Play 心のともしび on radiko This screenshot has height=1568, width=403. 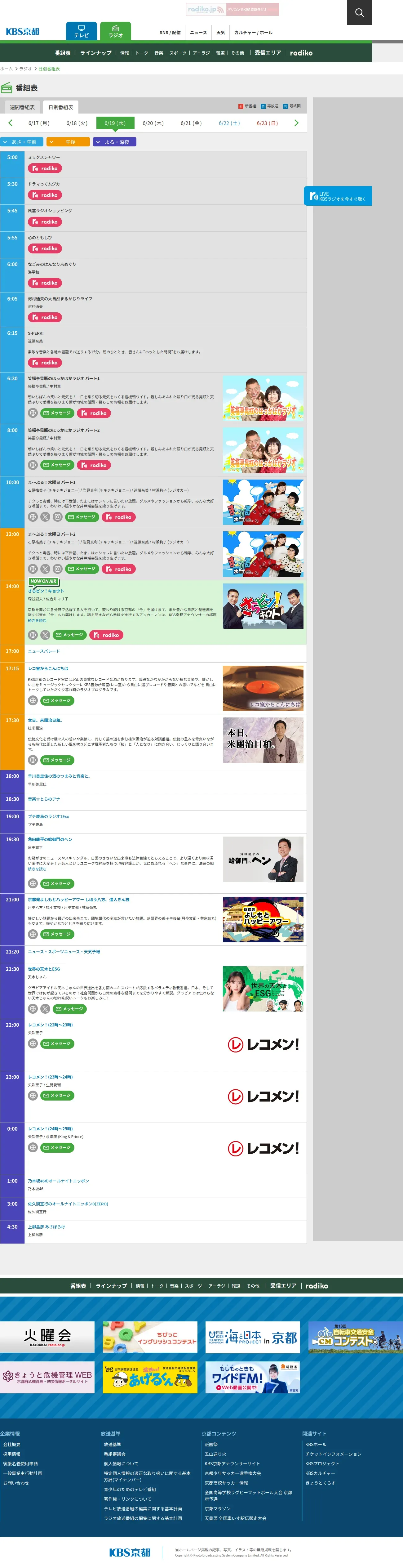tap(45, 249)
